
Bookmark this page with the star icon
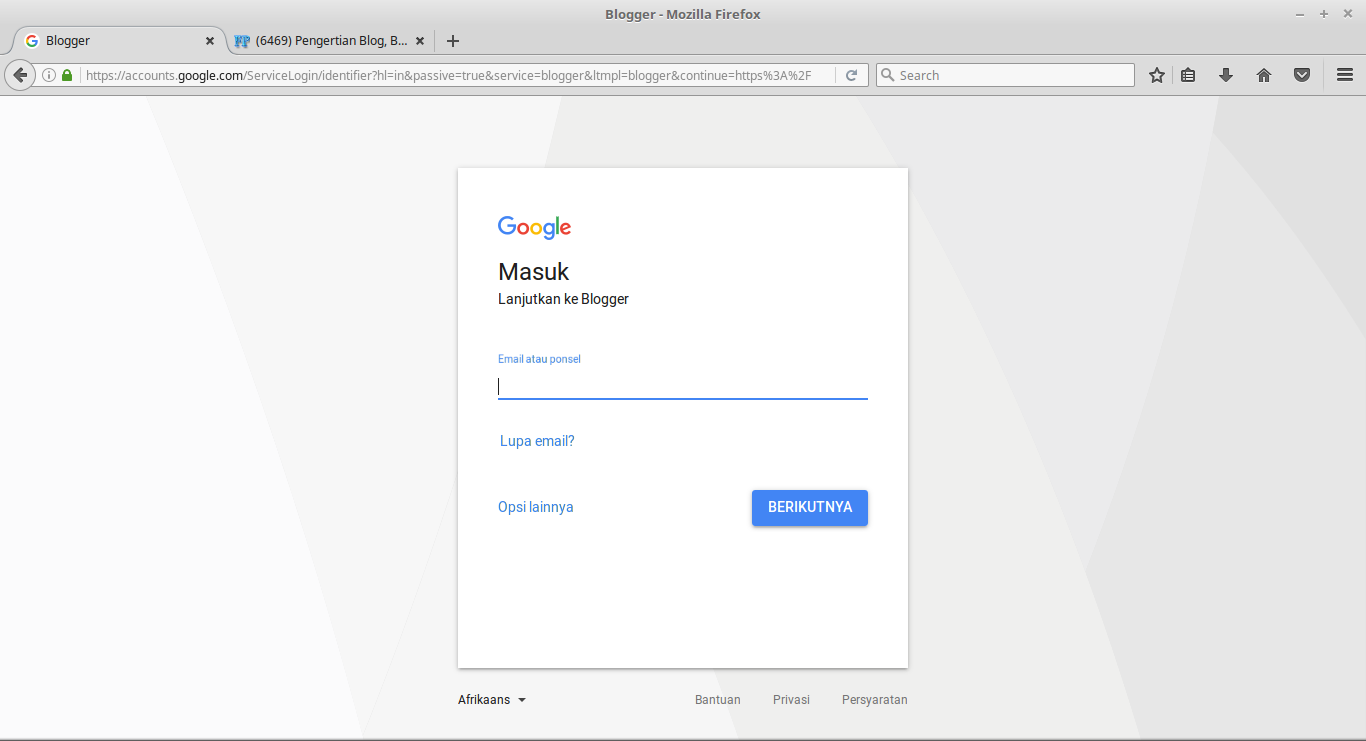pos(1157,75)
